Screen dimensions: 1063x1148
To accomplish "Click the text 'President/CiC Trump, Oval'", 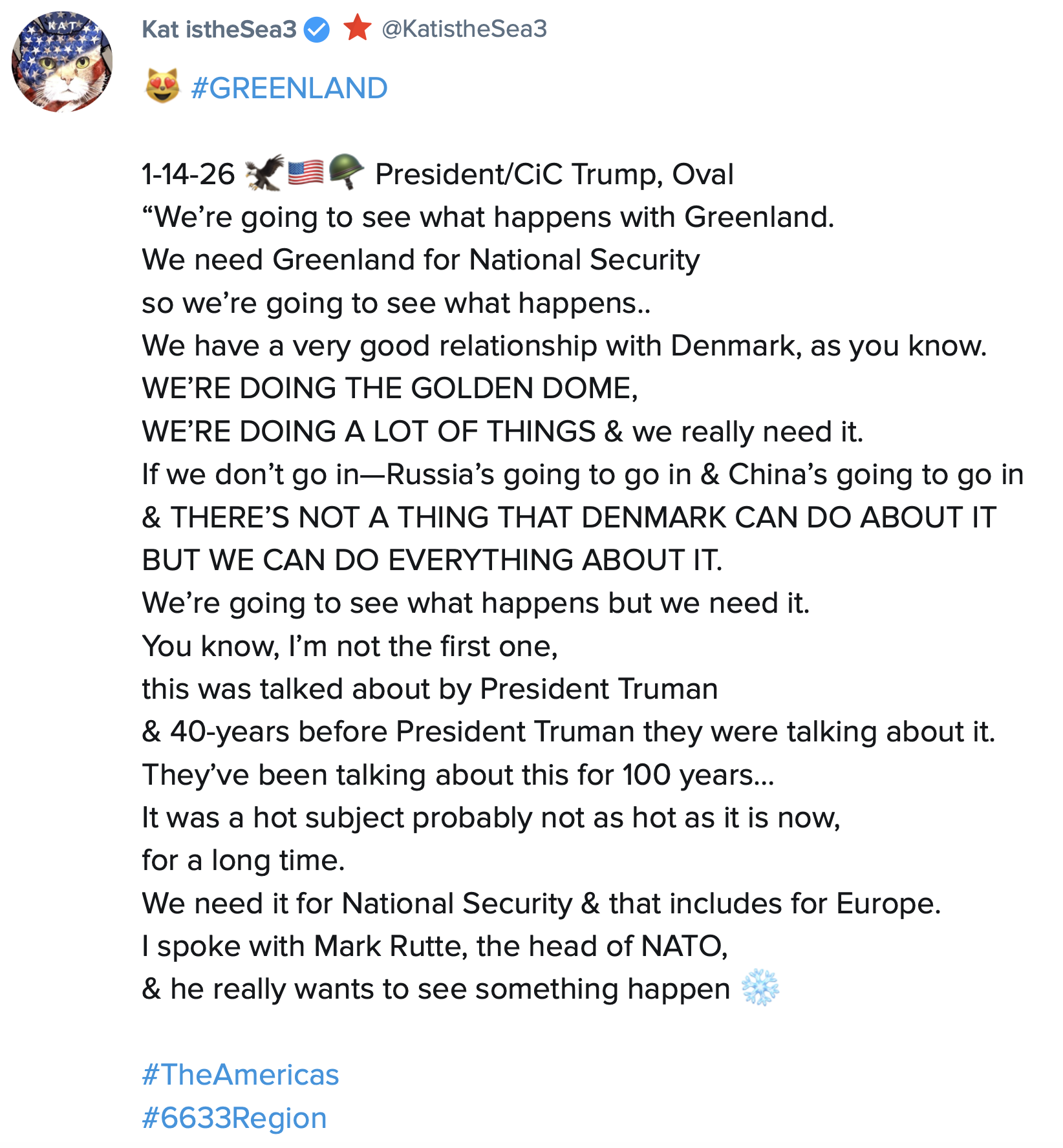I will click(x=554, y=175).
